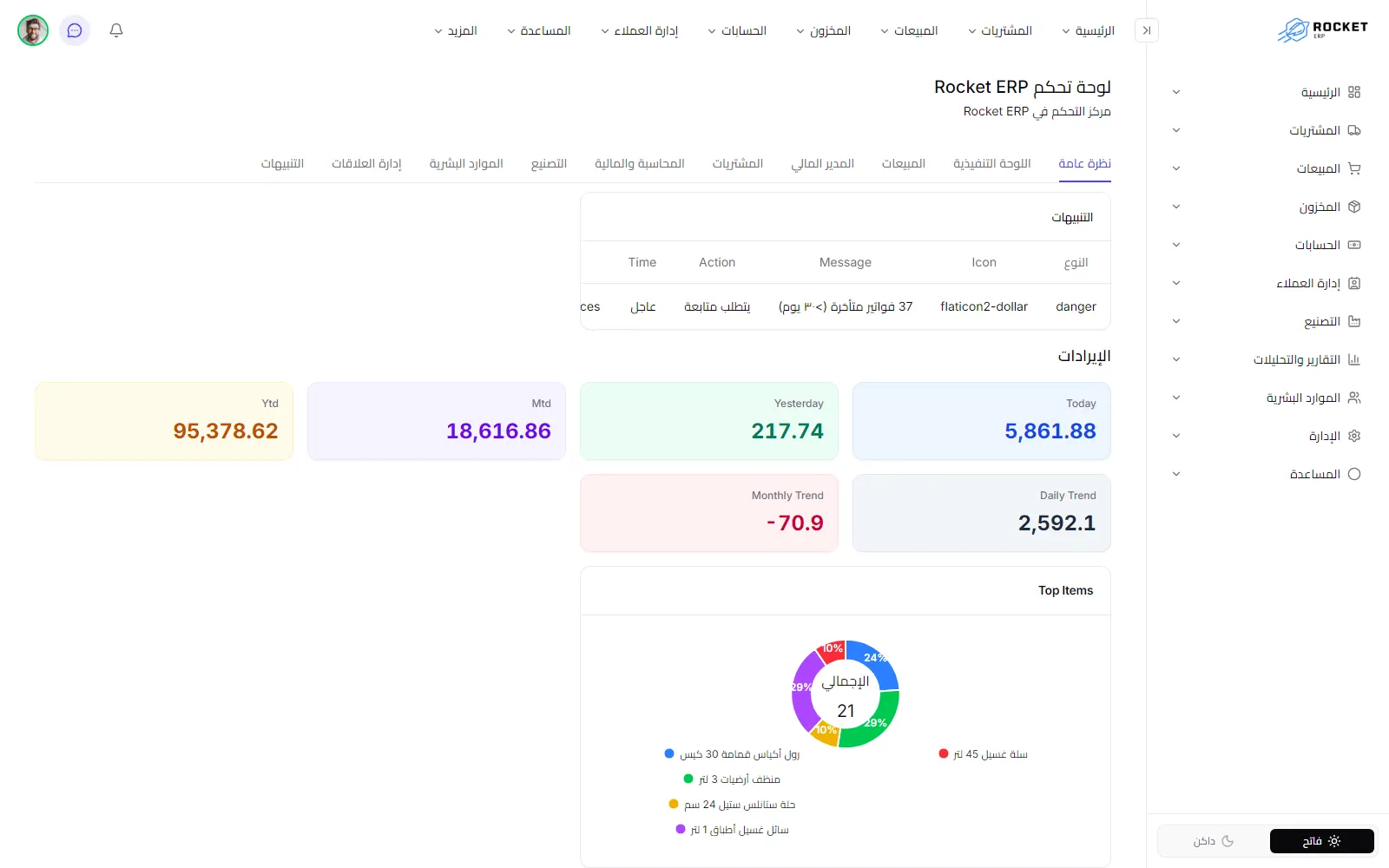Open the الحسابات top menu dropdown
The width and height of the screenshot is (1389, 868).
click(x=737, y=30)
